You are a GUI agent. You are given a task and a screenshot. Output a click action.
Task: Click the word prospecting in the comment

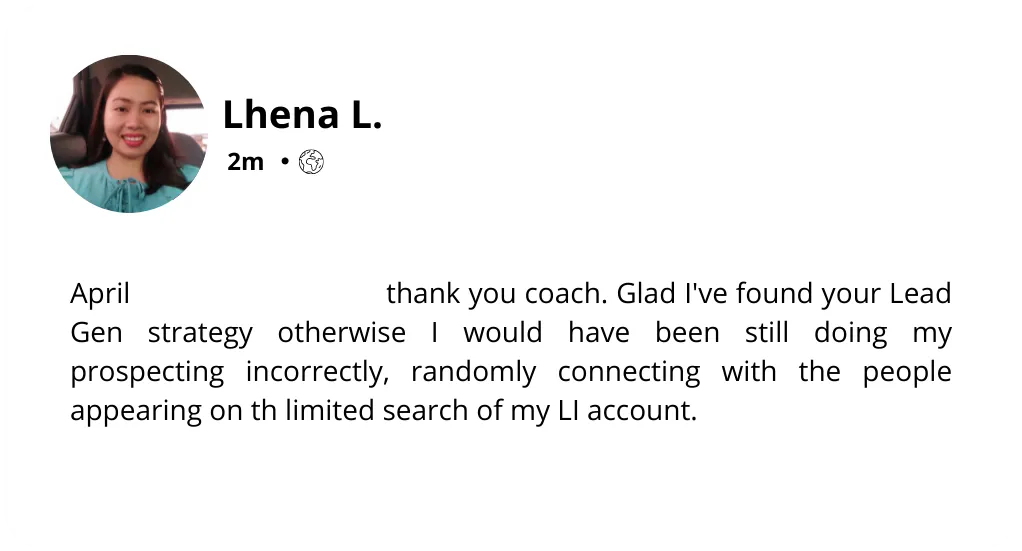click(147, 373)
